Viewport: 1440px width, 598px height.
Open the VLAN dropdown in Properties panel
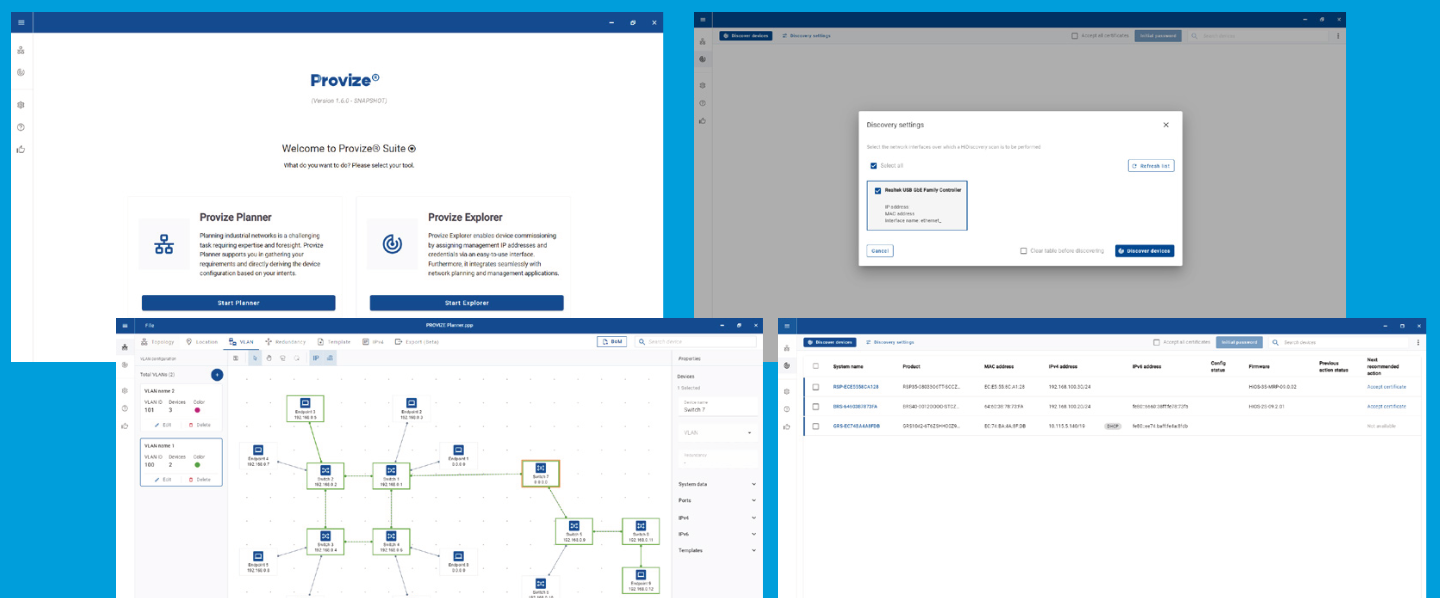[717, 433]
